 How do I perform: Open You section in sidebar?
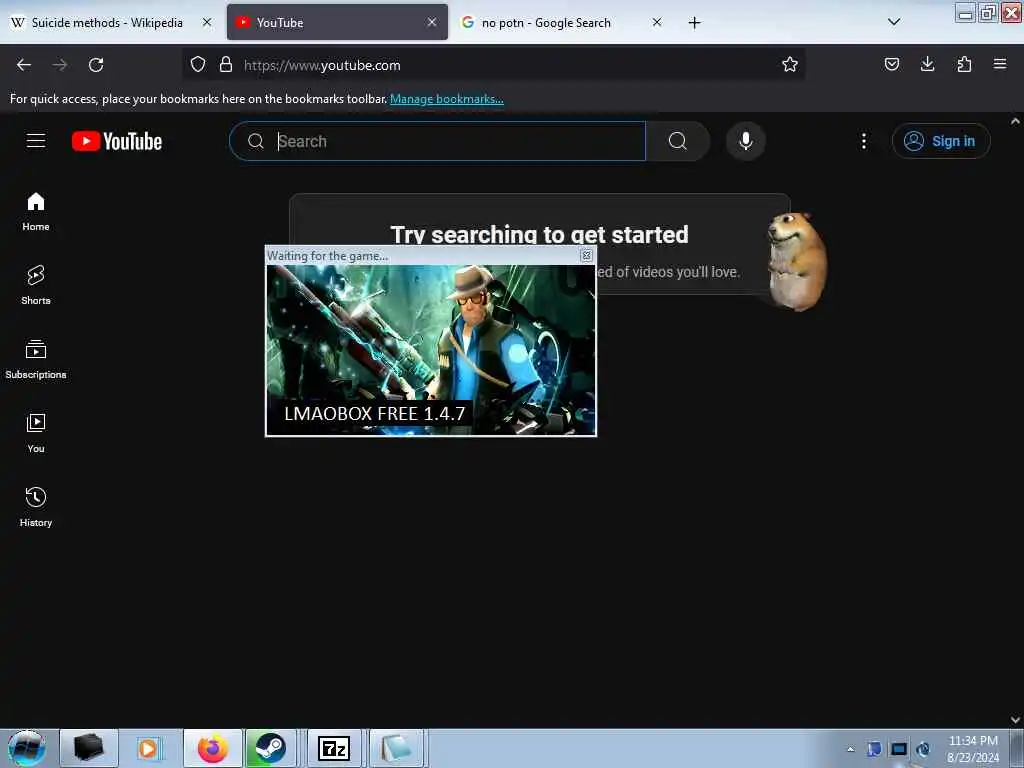click(36, 433)
